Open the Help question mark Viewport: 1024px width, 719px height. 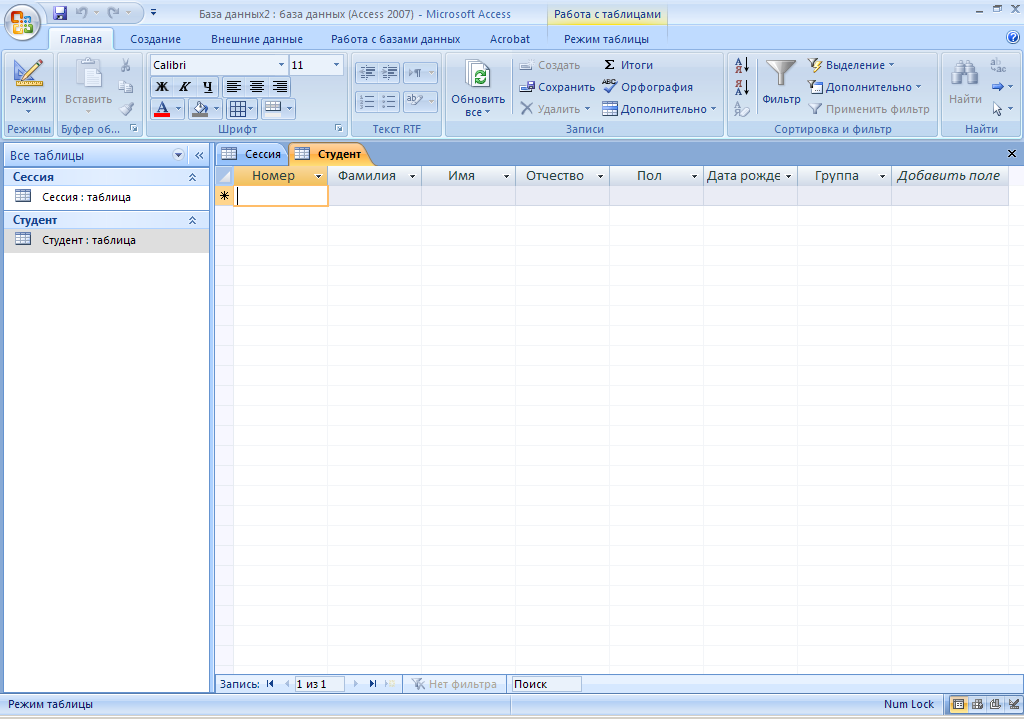coord(1013,37)
